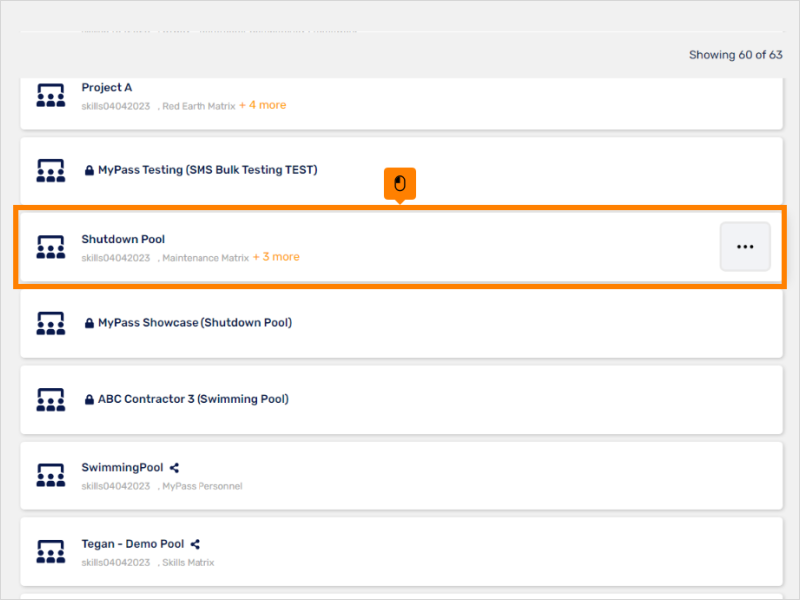Expand "+ 4 more" under Project A
The width and height of the screenshot is (800, 600).
tap(263, 104)
